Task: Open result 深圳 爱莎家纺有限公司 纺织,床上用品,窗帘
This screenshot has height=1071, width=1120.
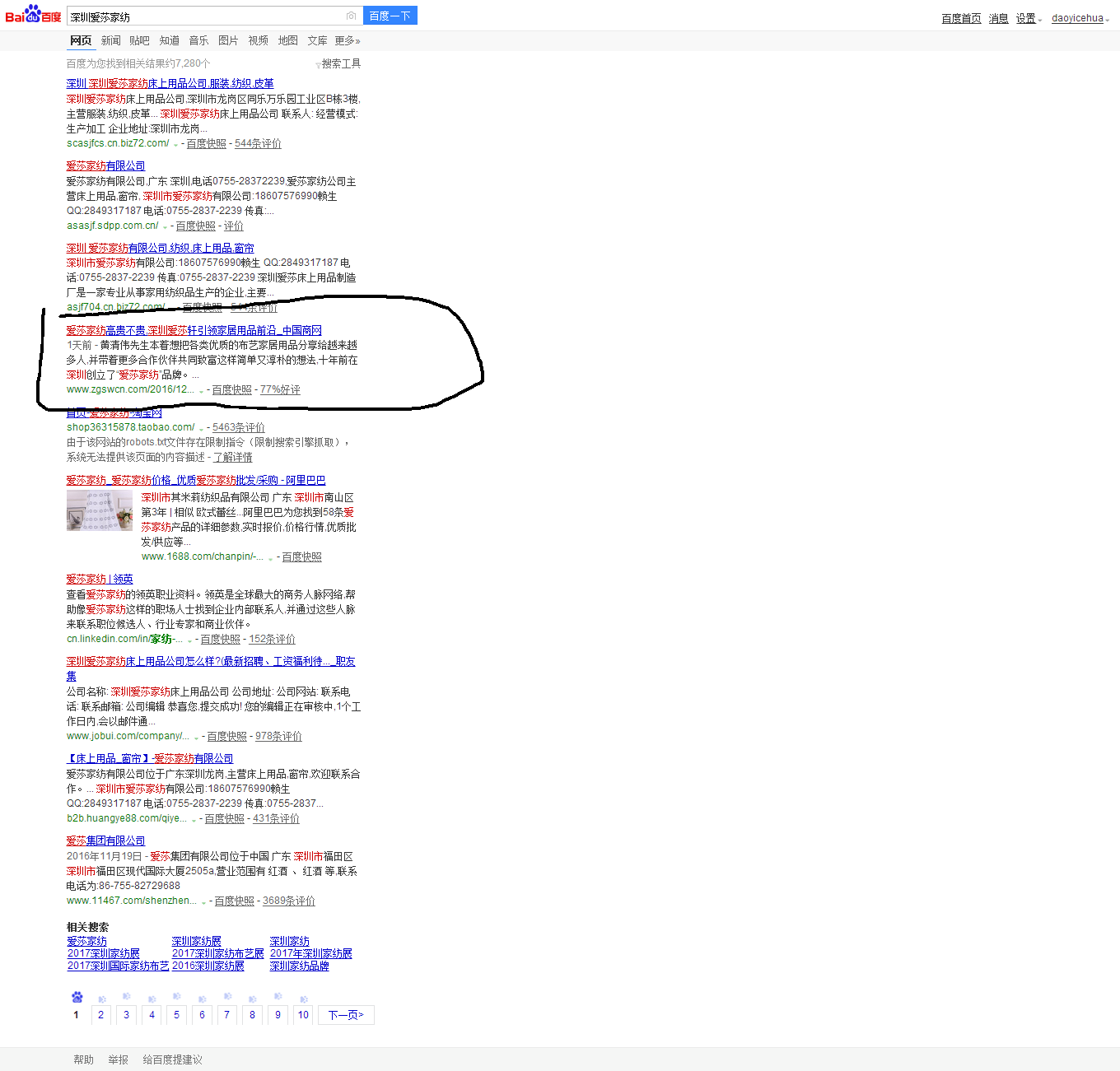Action: click(x=160, y=248)
